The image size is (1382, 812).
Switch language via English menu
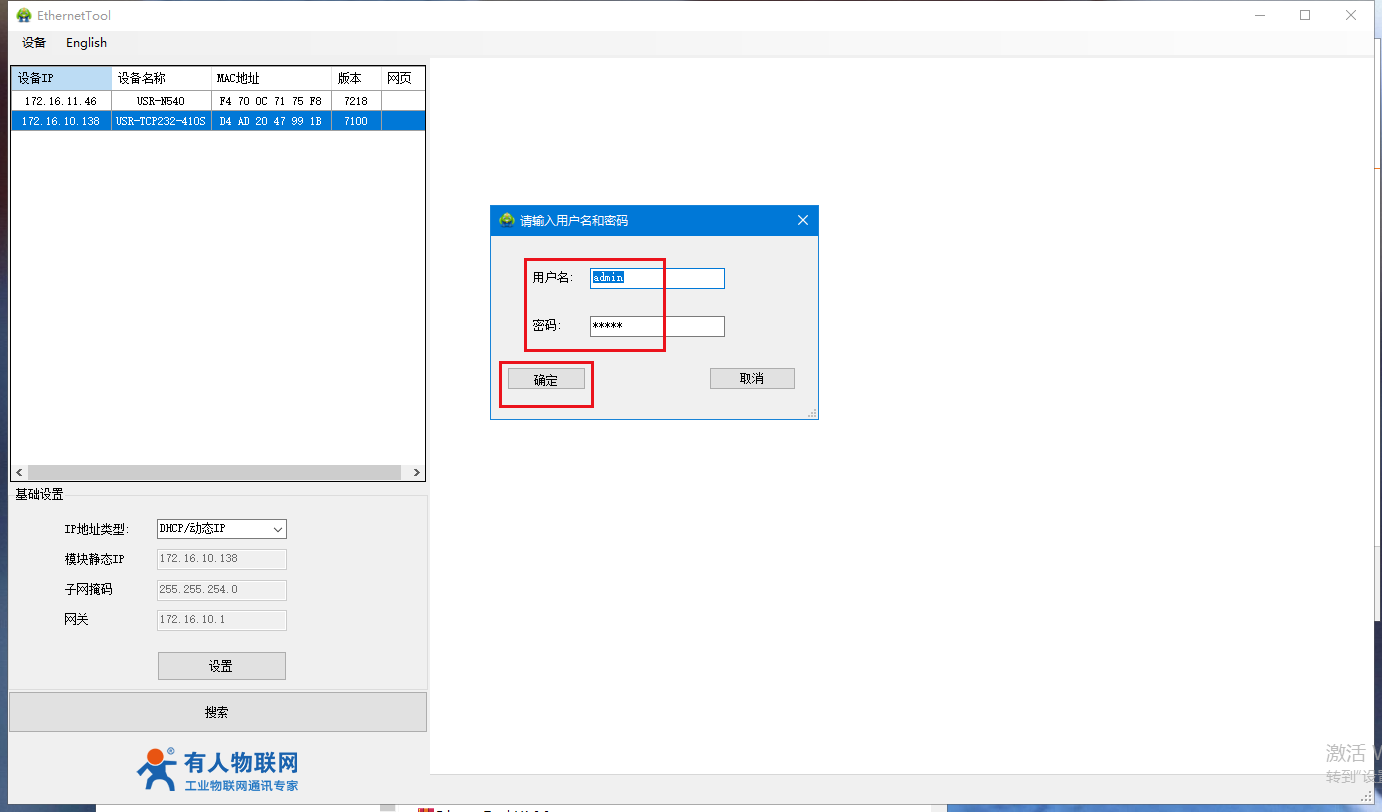click(x=86, y=43)
